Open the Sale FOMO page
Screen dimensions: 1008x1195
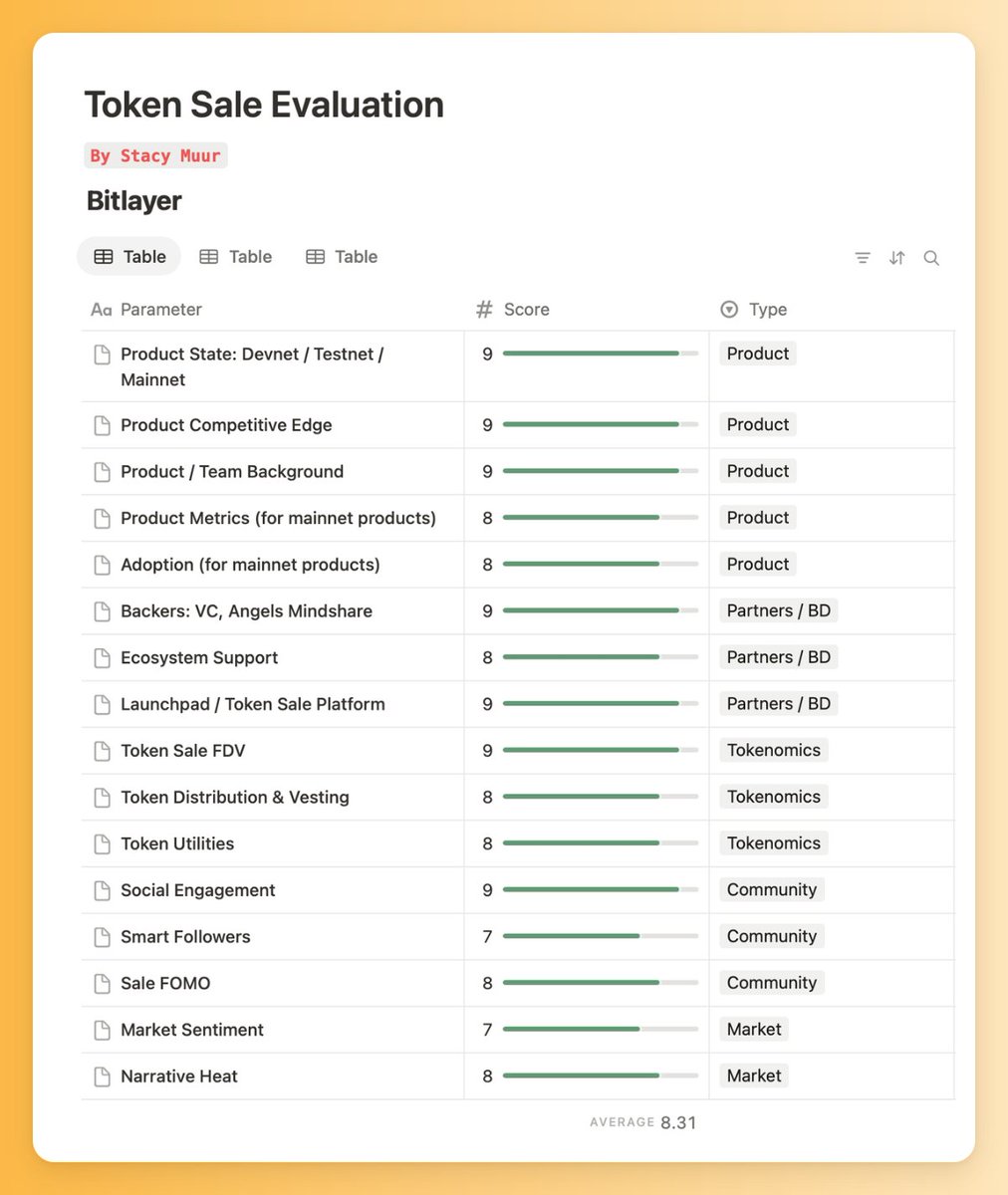tap(165, 984)
